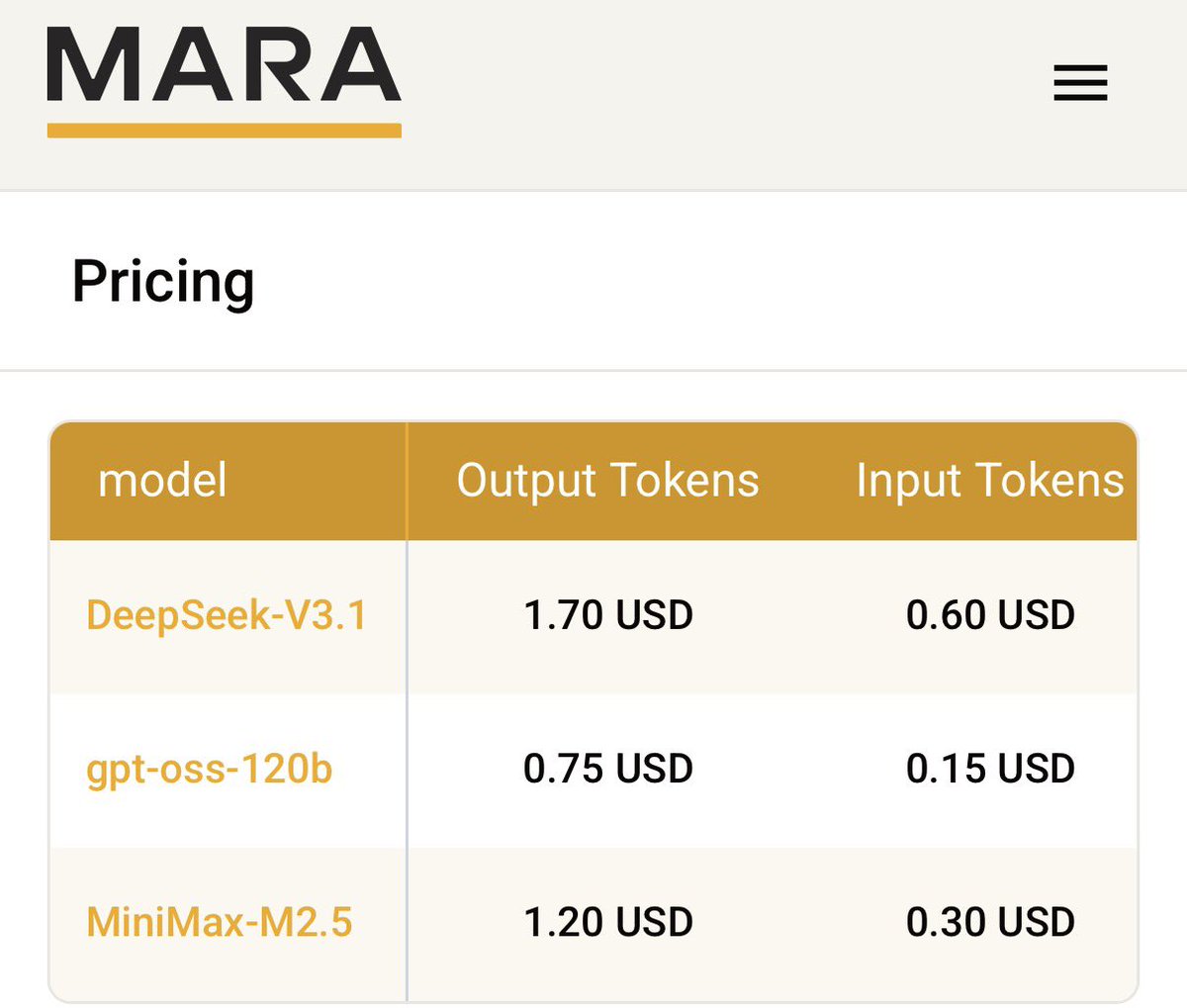Open the DeepSeek-V3.1 model link
Viewport: 1187px width, 1008px height.
coord(227,615)
